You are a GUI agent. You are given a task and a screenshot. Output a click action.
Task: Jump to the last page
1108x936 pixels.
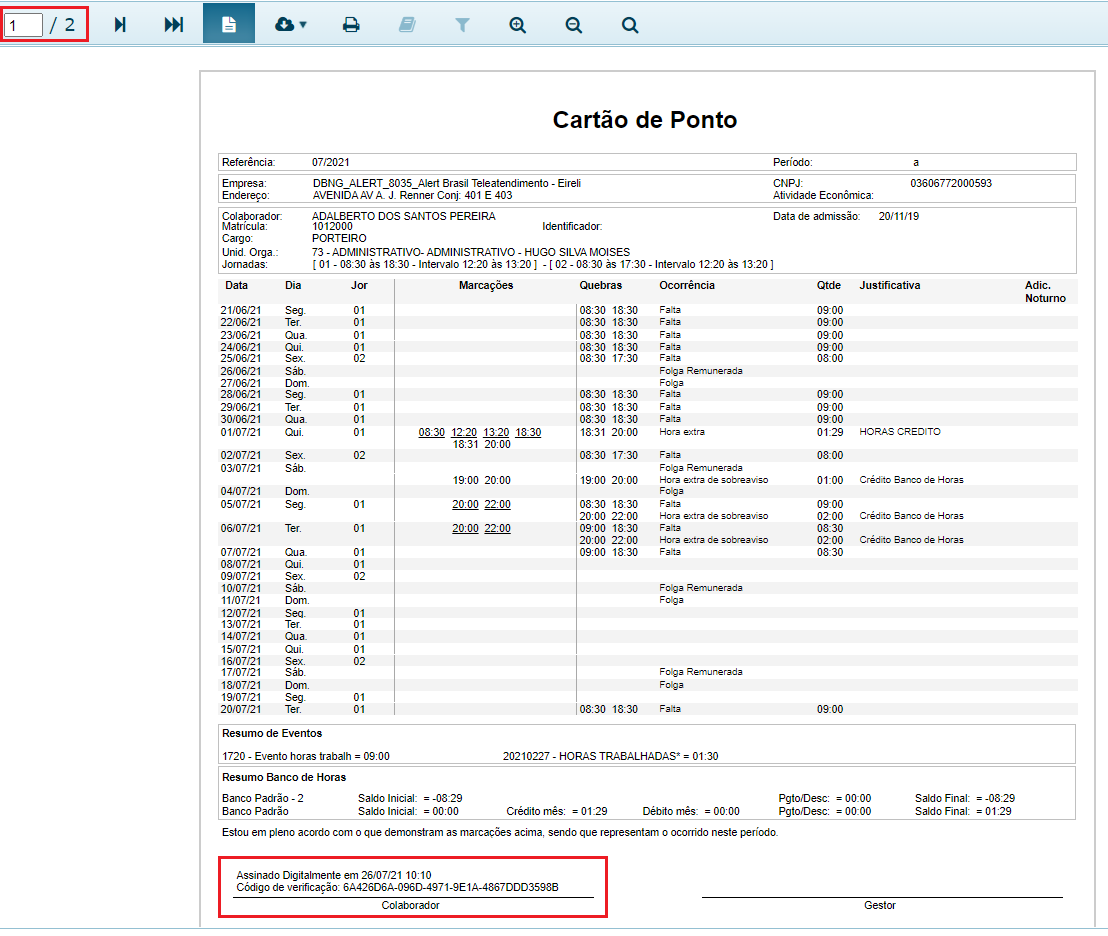[x=174, y=25]
